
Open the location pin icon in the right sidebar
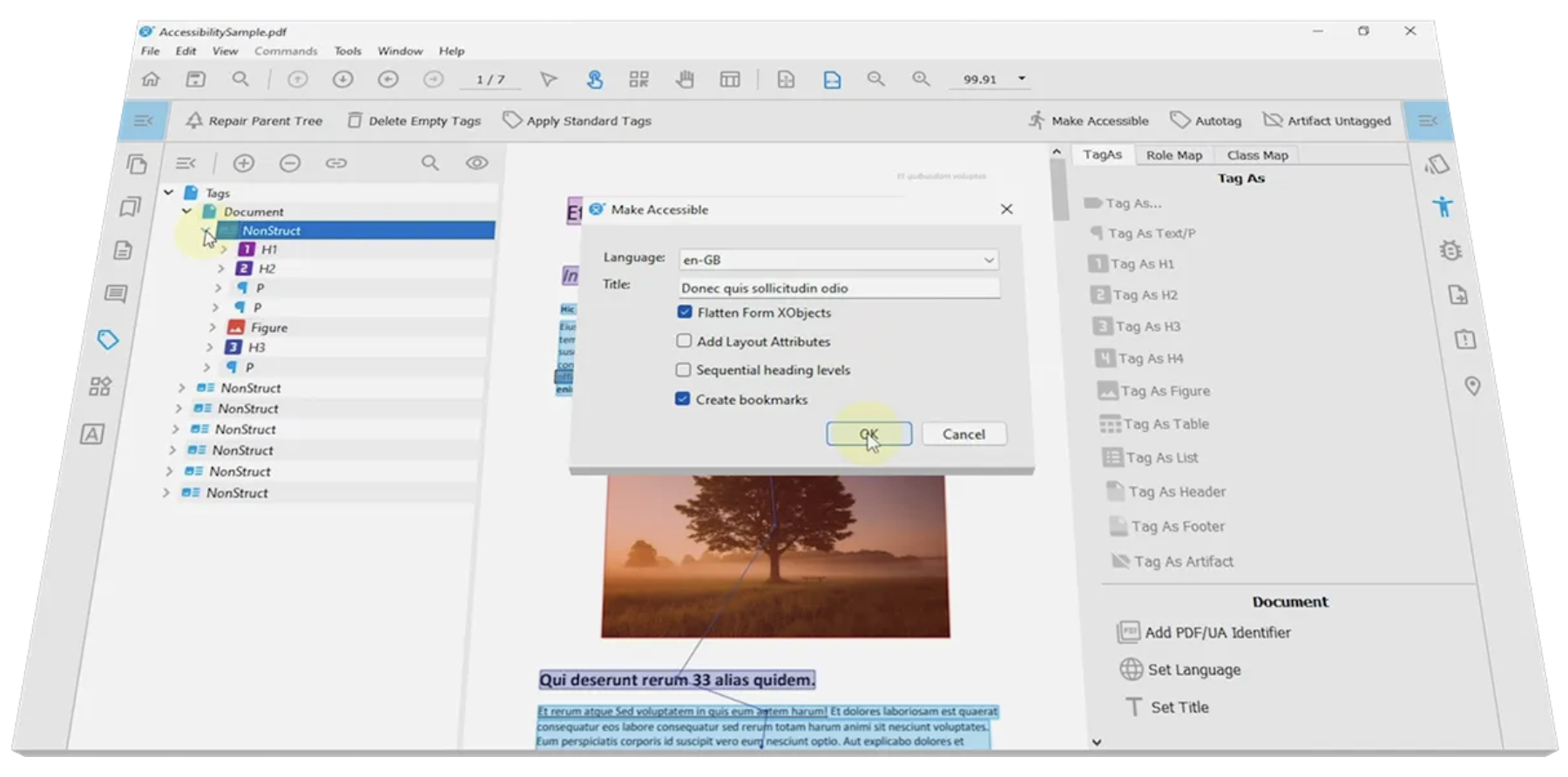[1472, 385]
